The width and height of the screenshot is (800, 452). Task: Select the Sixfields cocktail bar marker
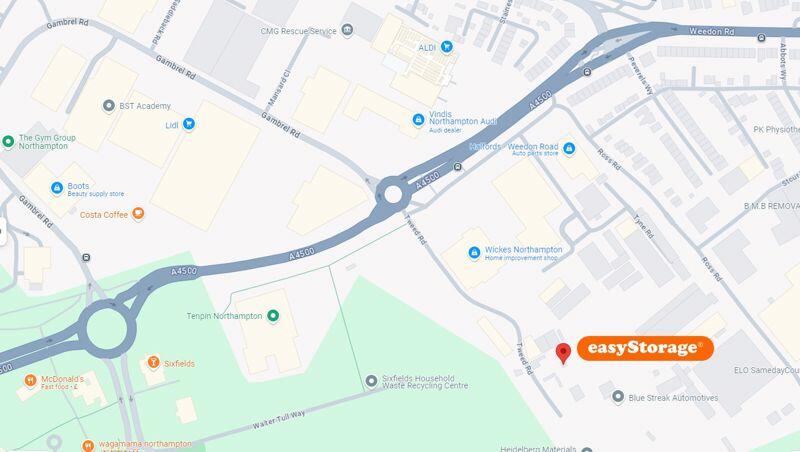153,362
